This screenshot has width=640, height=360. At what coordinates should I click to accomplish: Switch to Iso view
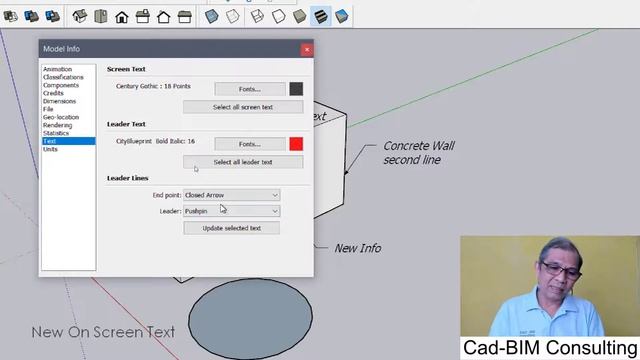pos(80,16)
